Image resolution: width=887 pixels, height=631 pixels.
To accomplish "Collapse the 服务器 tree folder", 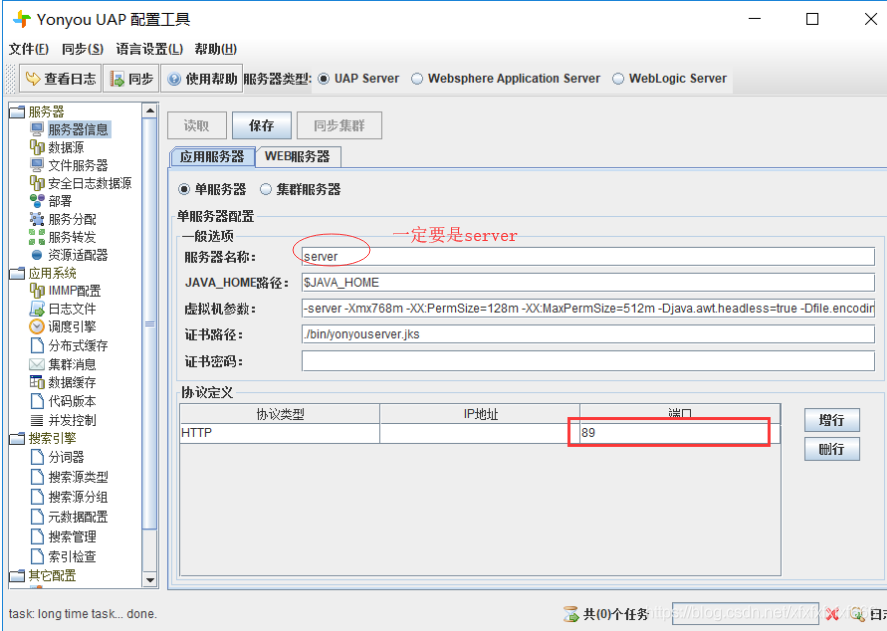I will tap(17, 111).
